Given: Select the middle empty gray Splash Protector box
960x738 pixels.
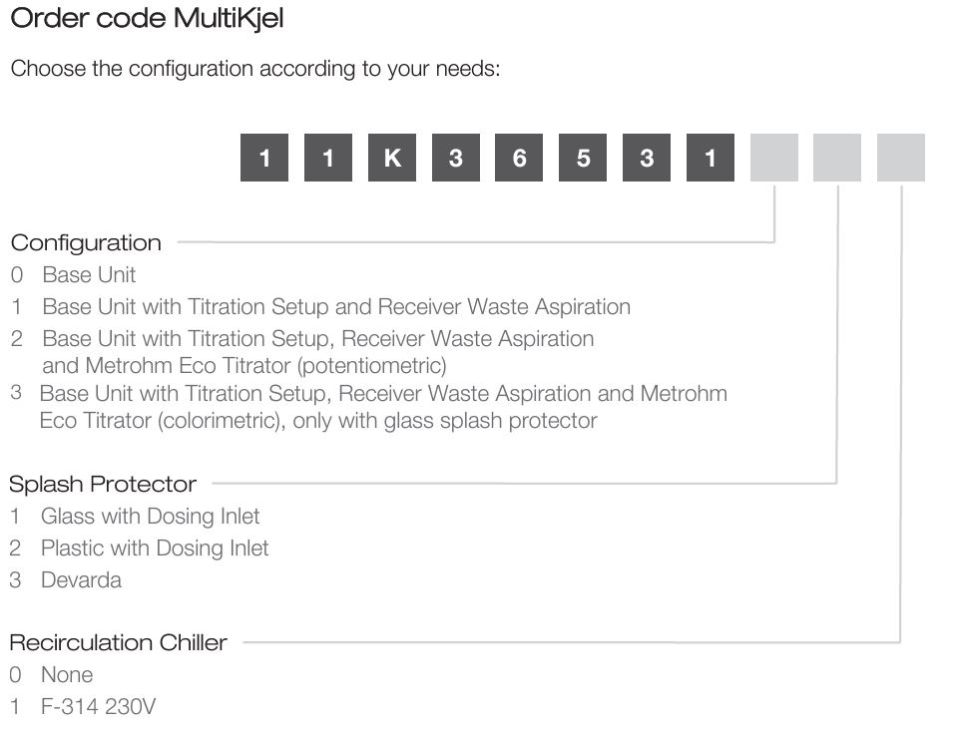Looking at the screenshot, I should pos(837,157).
